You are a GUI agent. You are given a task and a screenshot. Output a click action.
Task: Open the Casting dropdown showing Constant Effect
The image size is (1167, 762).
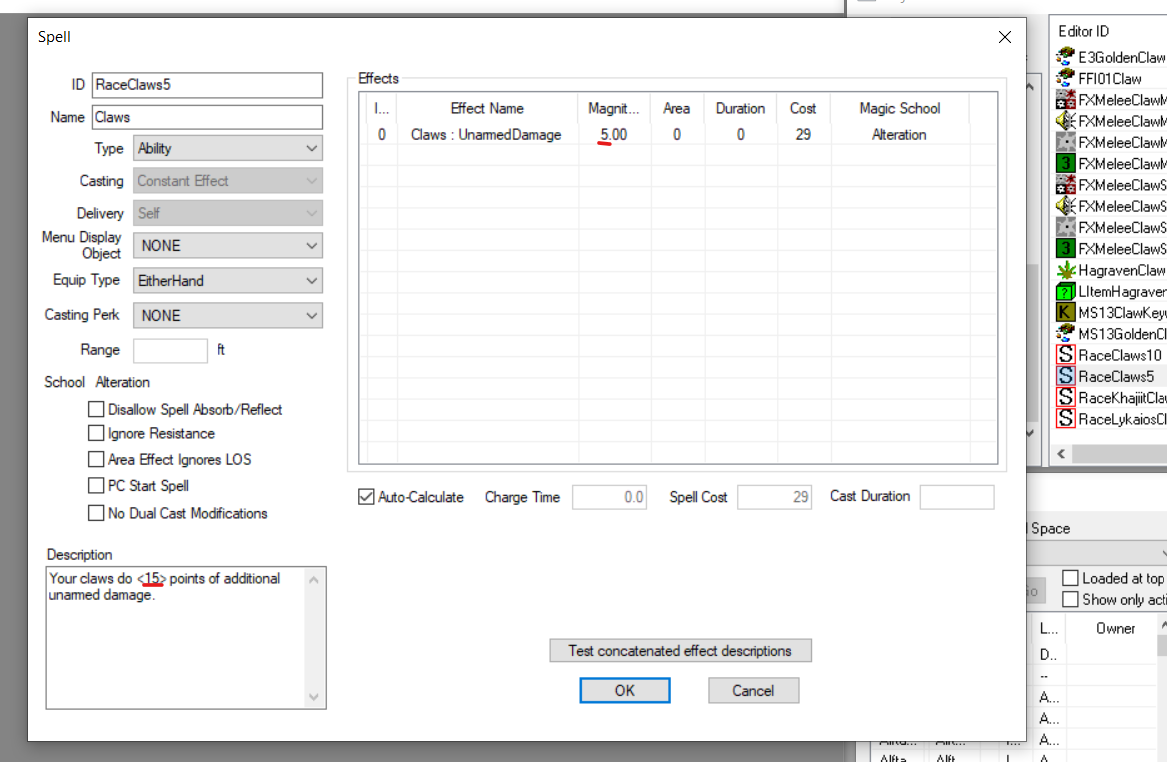coord(228,181)
